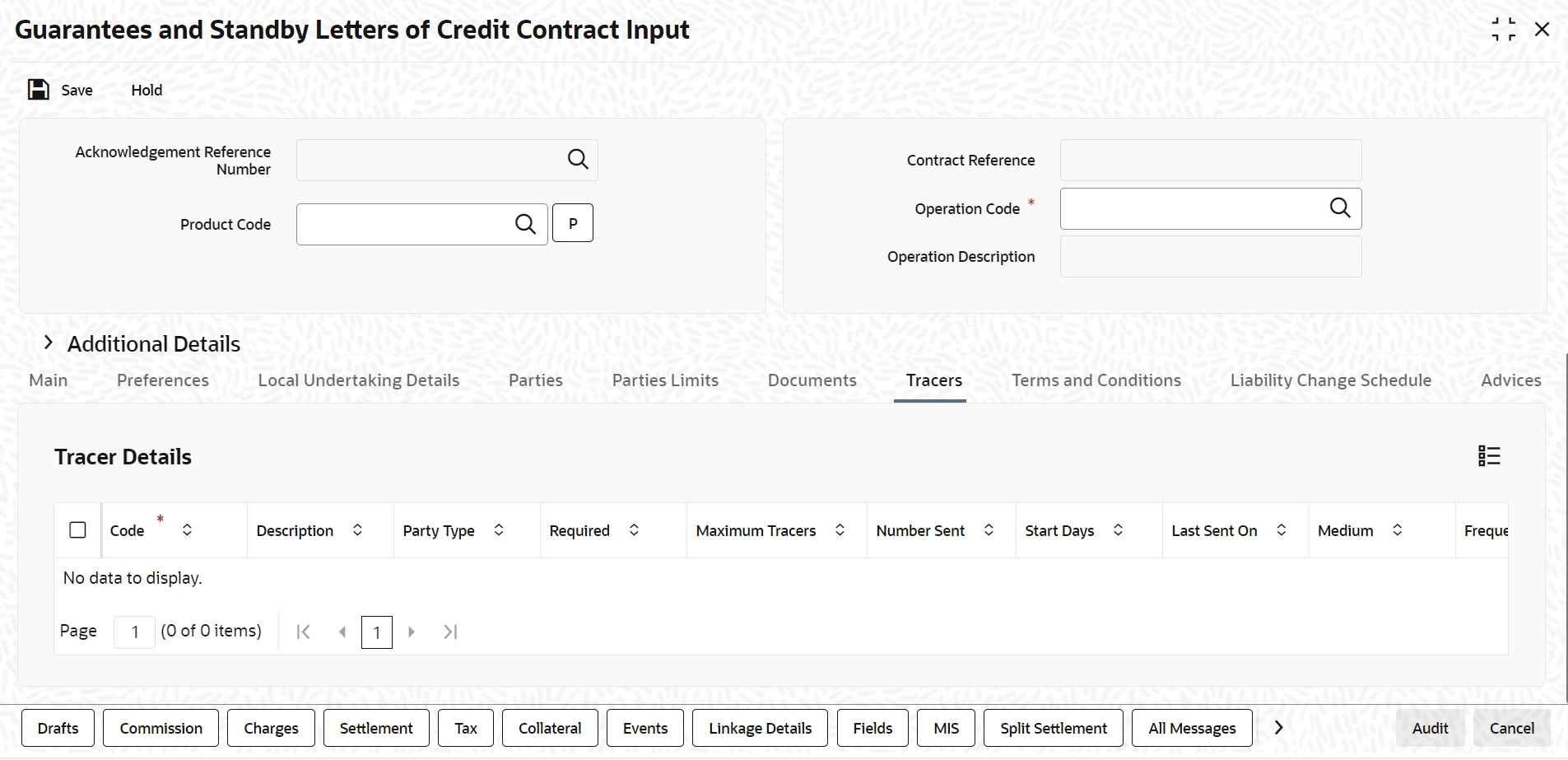The image size is (1568, 760).
Task: Open the Split Settlement subscreen
Action: tap(1054, 728)
